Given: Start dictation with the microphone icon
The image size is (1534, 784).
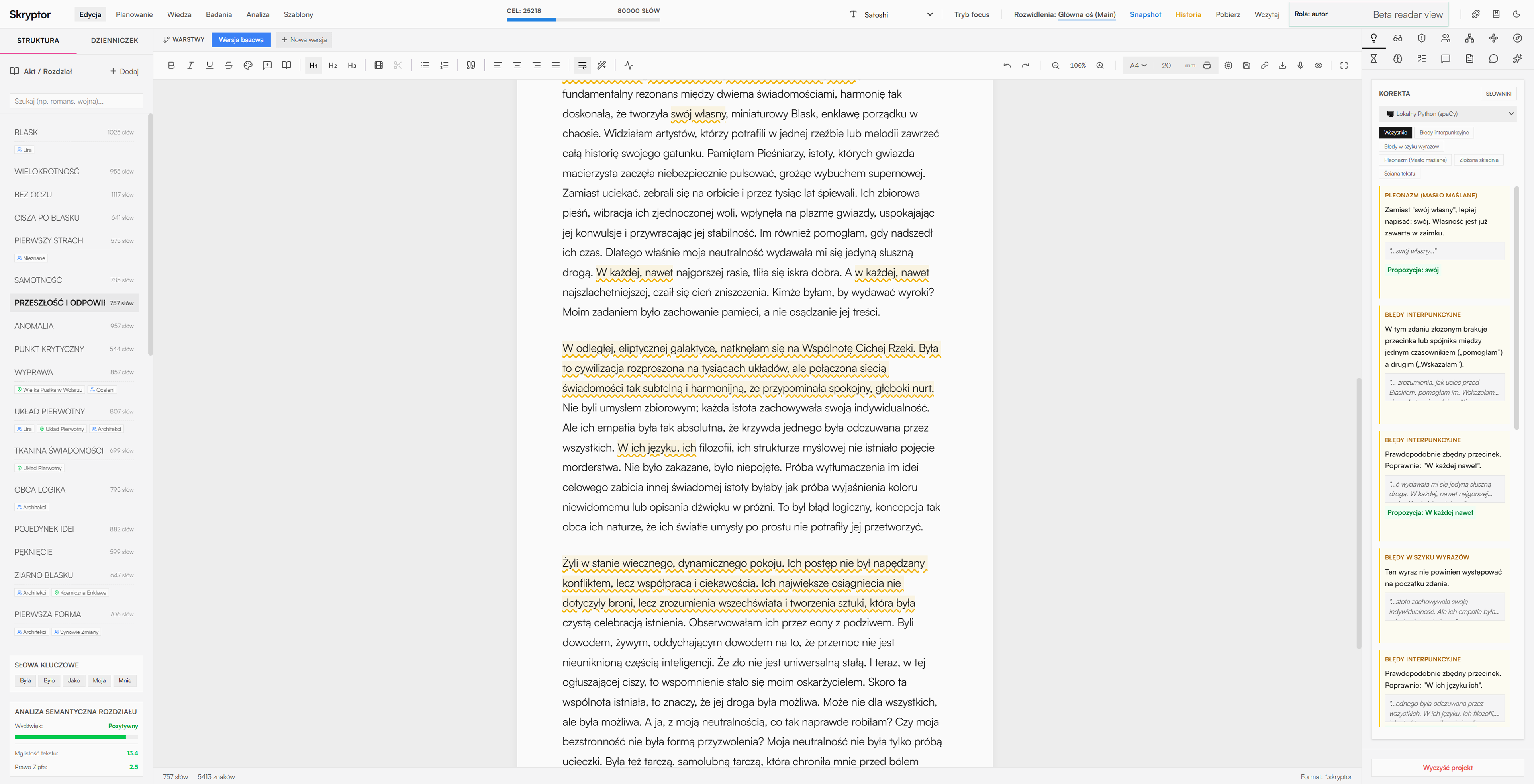Looking at the screenshot, I should 1301,65.
